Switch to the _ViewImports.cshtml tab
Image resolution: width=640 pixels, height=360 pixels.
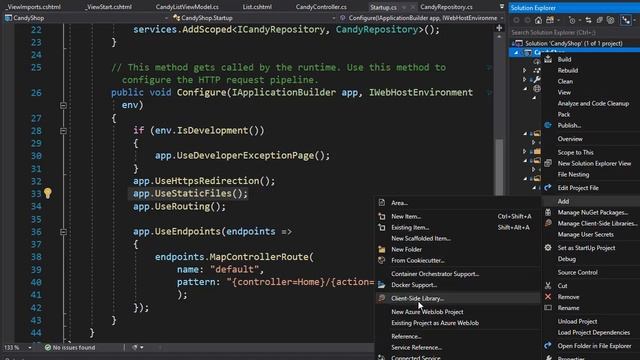click(33, 7)
